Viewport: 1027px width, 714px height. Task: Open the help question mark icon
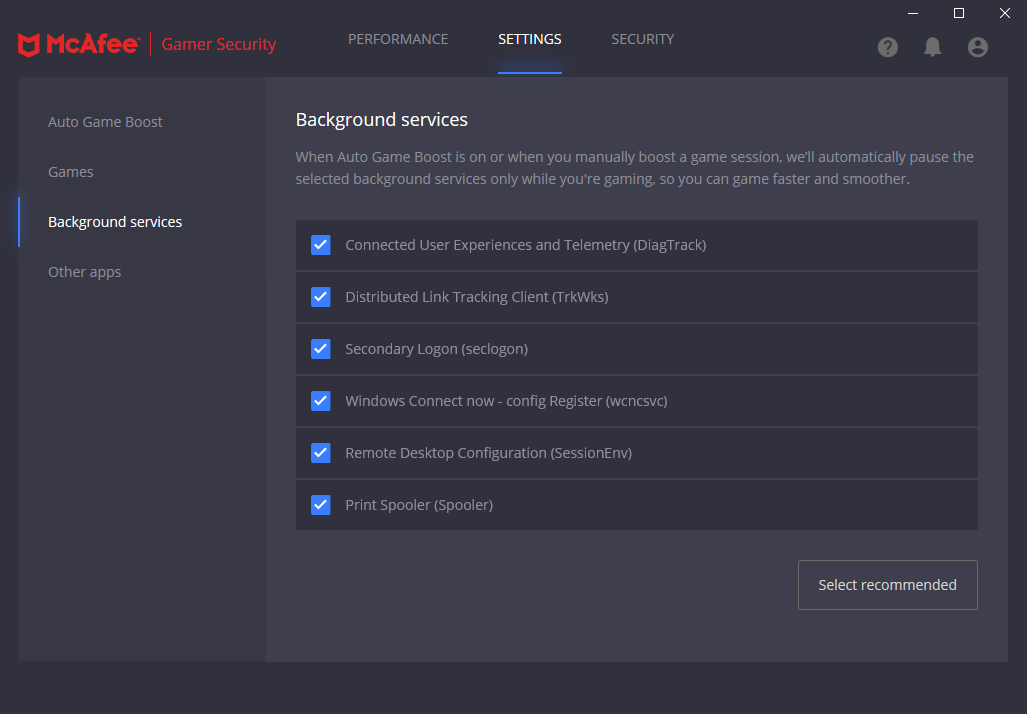[888, 47]
